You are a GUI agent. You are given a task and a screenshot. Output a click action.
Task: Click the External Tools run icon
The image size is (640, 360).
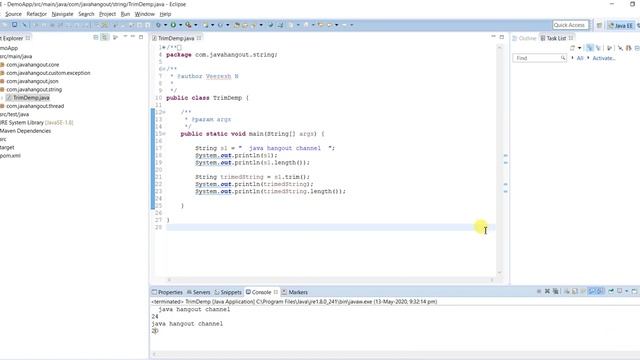point(188,25)
